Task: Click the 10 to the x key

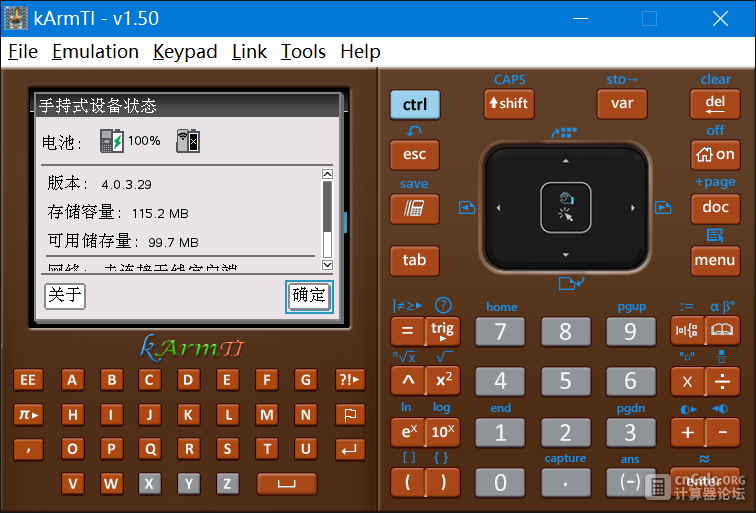Action: [443, 432]
